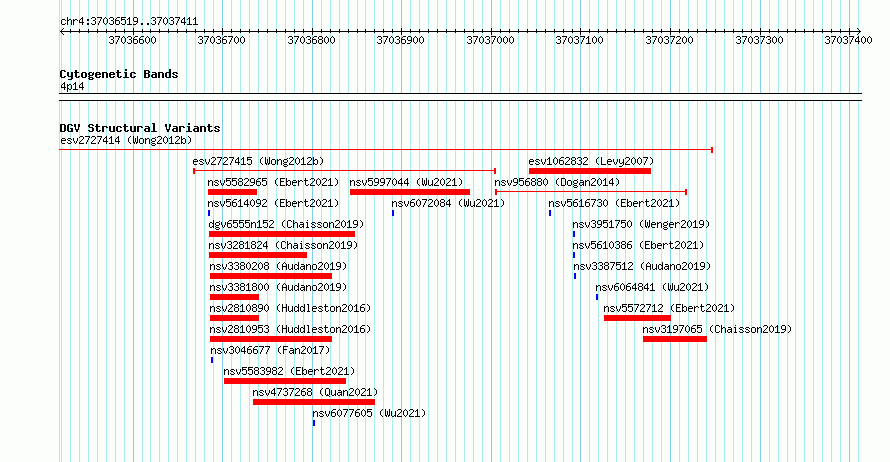This screenshot has width=890, height=462.
Task: Click the nsv5614092 (Ebert2021) label
Action: point(273,203)
